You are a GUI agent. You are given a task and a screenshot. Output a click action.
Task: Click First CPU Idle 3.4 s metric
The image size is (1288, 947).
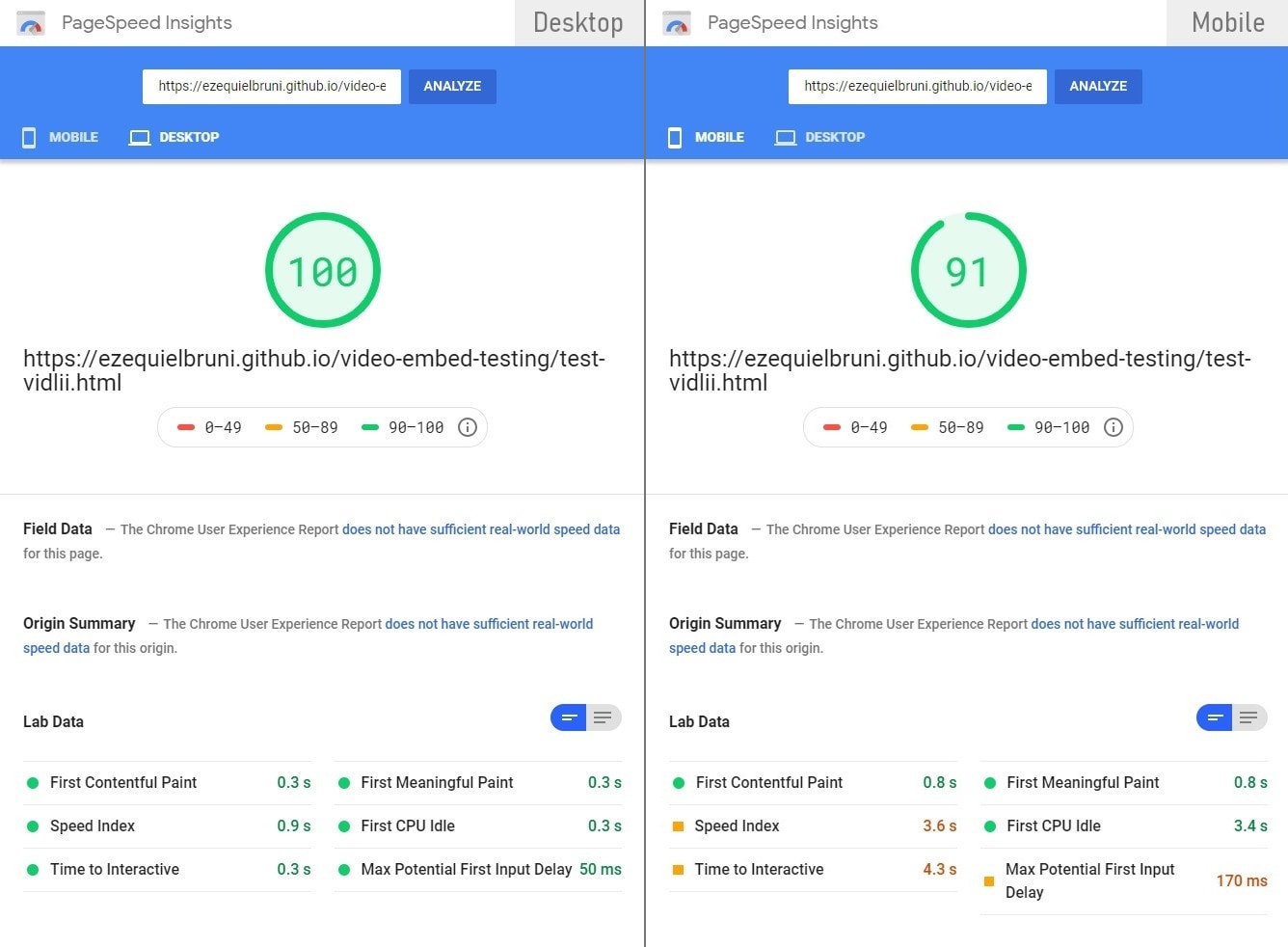pyautogui.click(x=1124, y=826)
